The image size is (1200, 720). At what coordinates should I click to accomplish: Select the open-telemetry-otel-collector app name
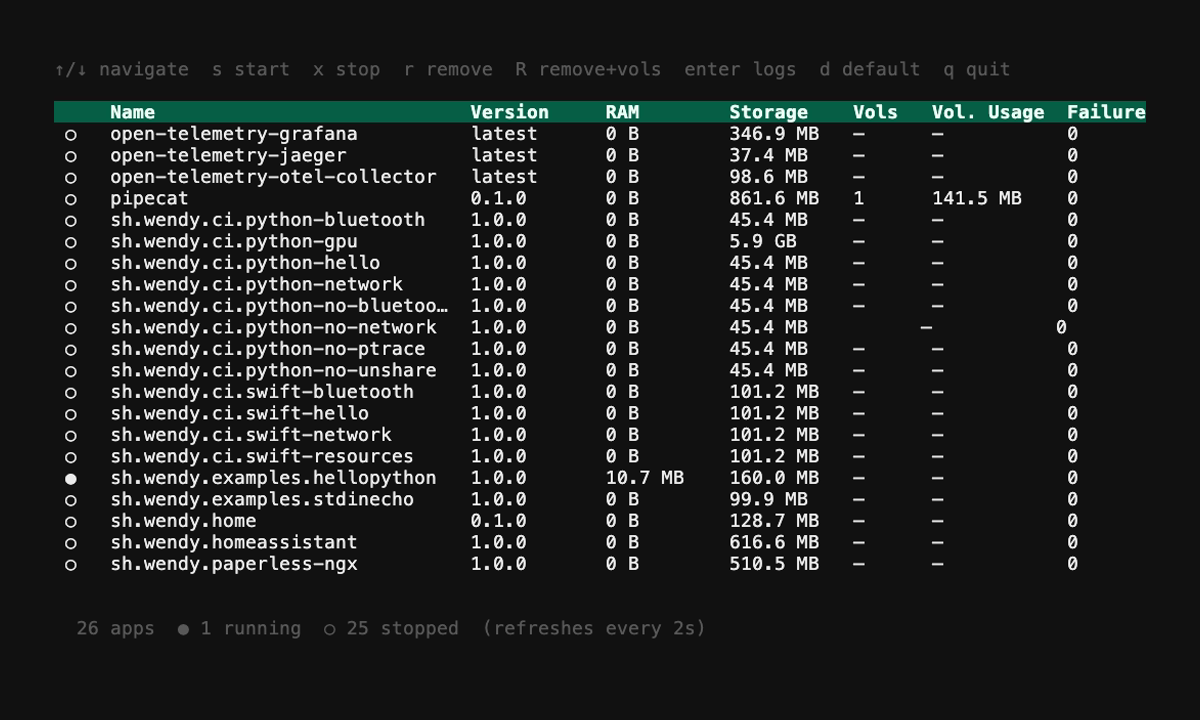coord(273,177)
